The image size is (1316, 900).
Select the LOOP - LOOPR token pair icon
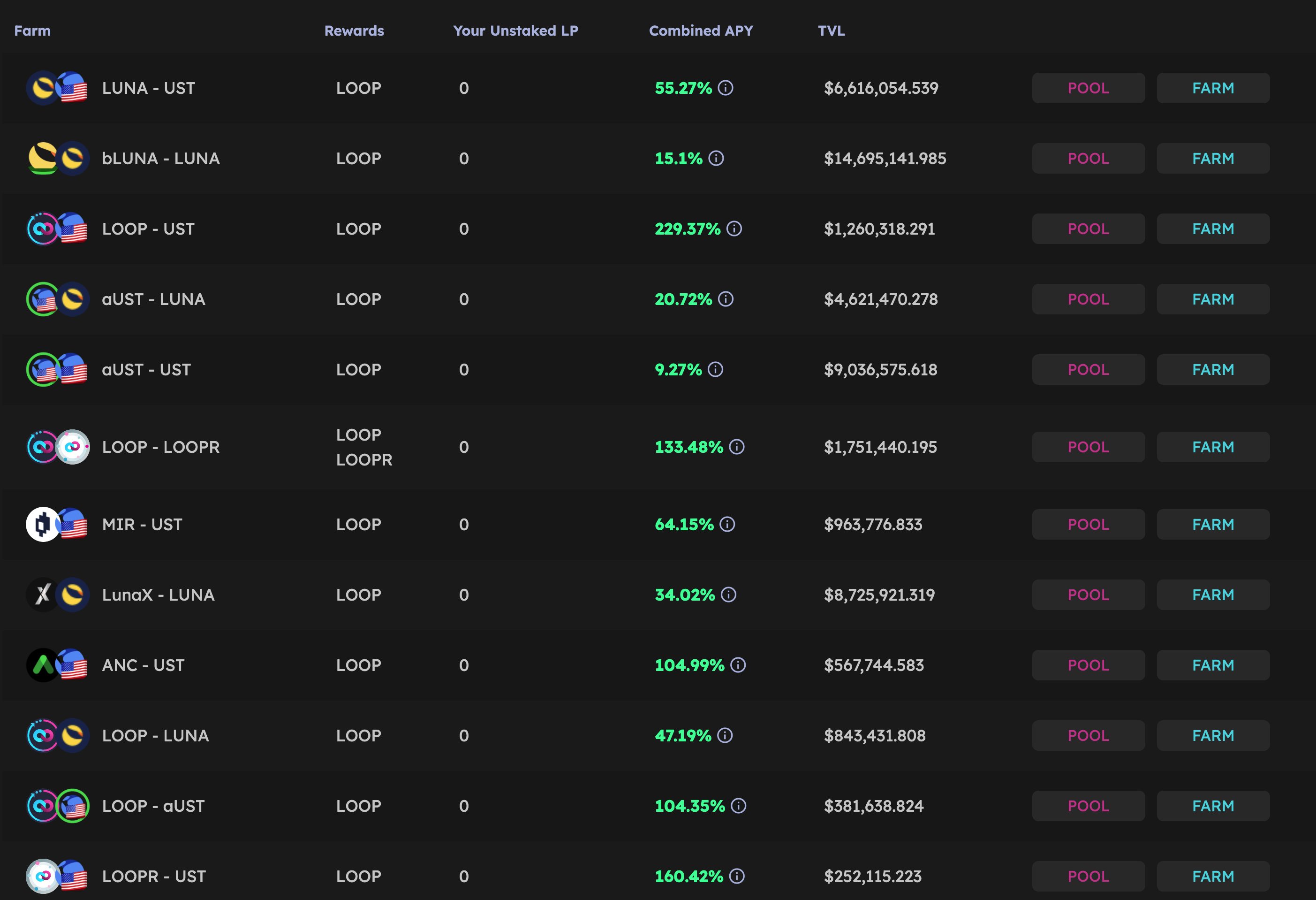pyautogui.click(x=57, y=447)
